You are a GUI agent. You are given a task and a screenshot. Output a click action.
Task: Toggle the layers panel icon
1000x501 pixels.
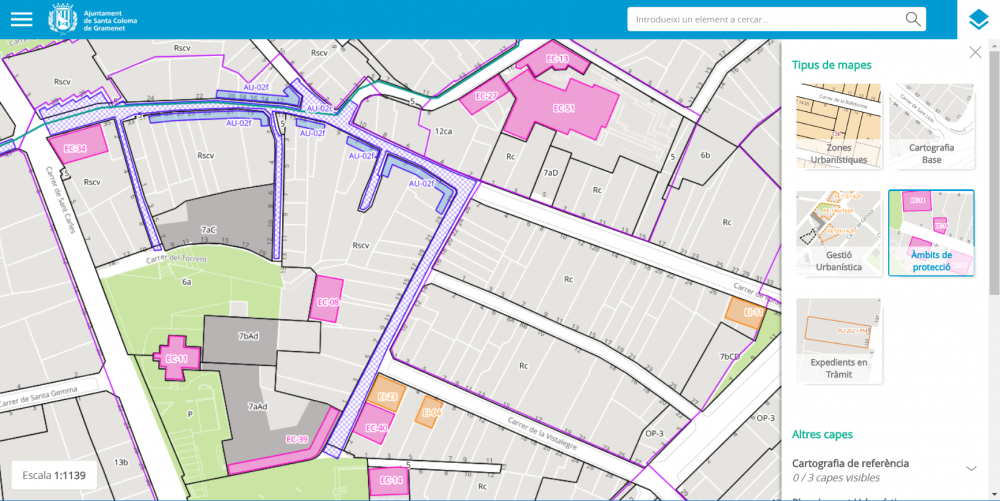[x=978, y=20]
